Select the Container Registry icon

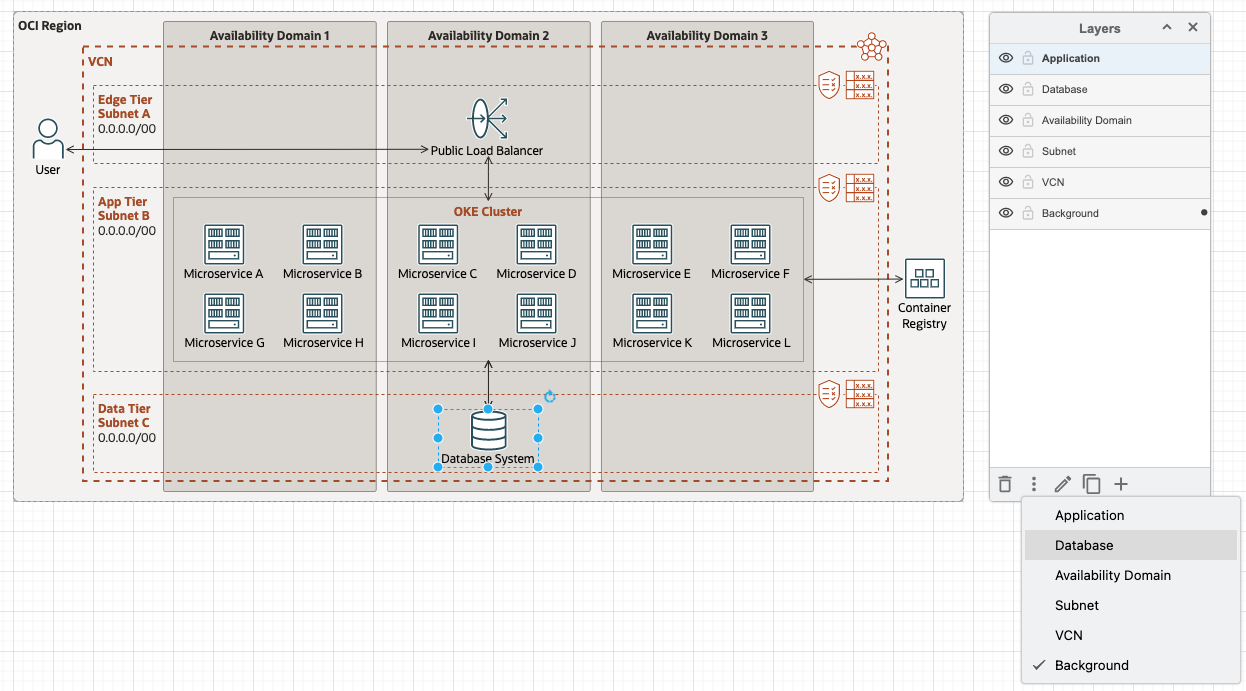923,278
